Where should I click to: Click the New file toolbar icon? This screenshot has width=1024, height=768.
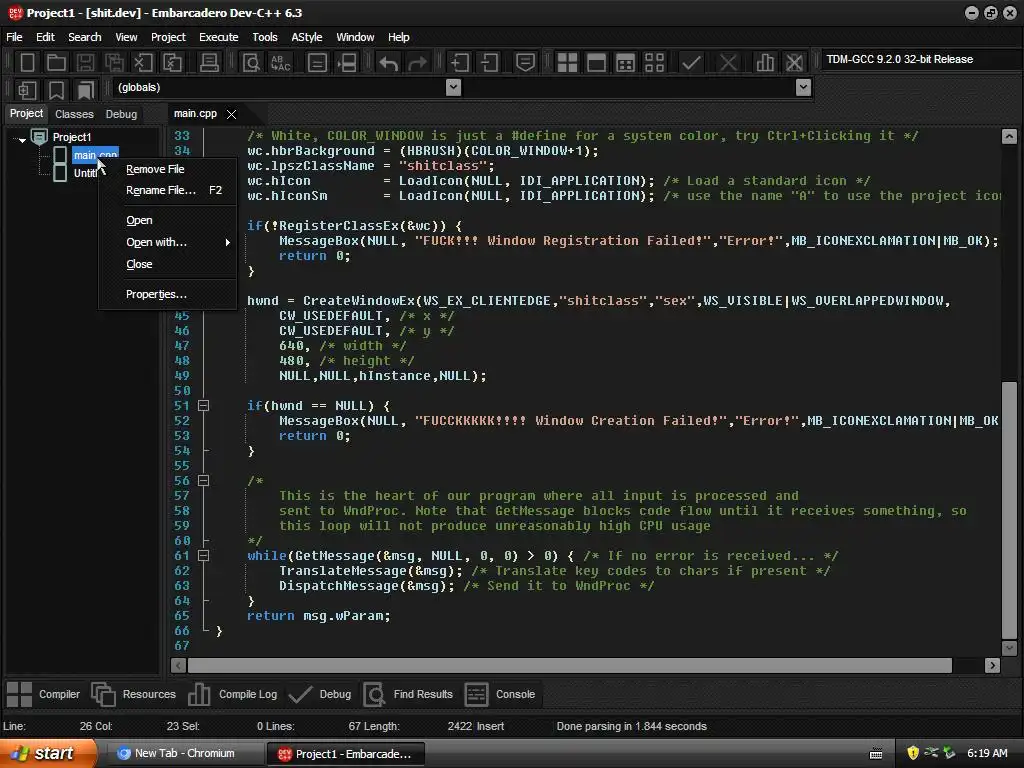click(x=27, y=63)
